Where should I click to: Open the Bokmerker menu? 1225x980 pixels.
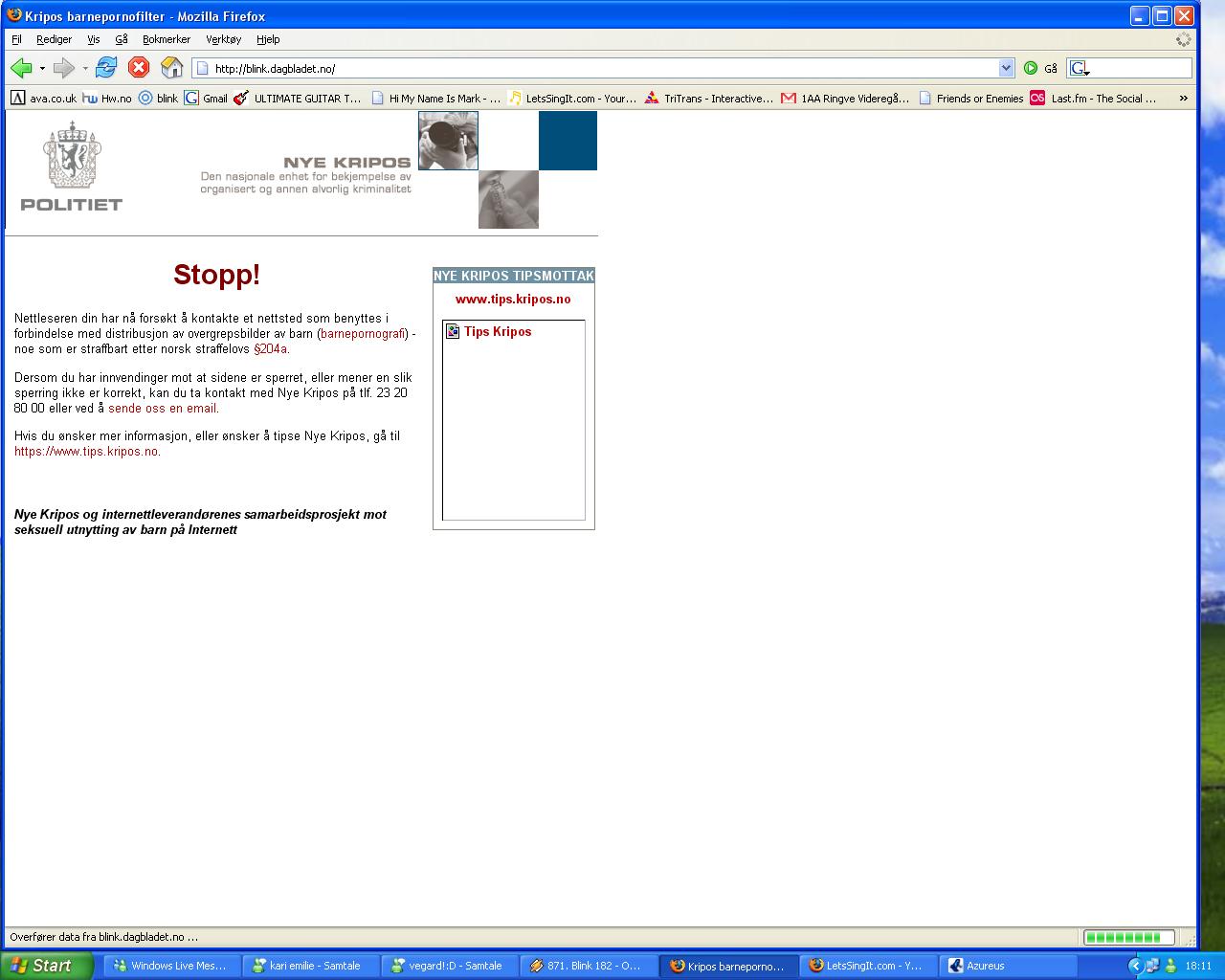(x=167, y=39)
